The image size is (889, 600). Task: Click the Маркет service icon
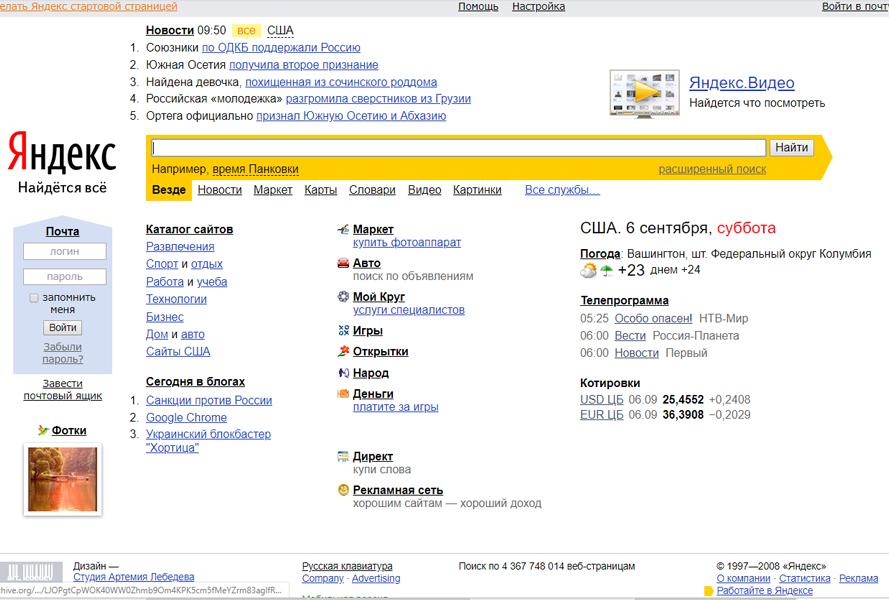pos(343,230)
